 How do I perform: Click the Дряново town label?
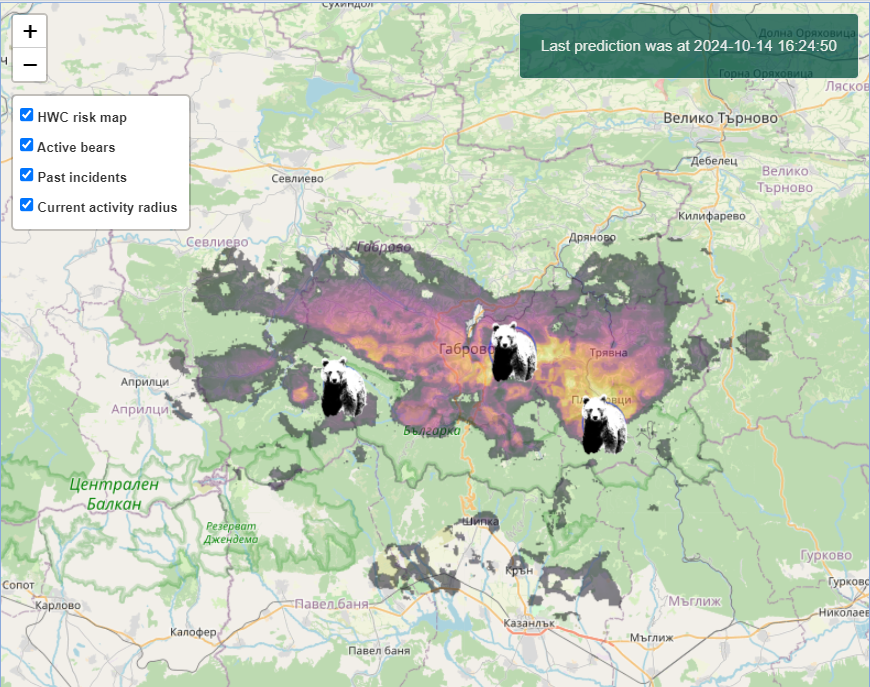pos(592,237)
